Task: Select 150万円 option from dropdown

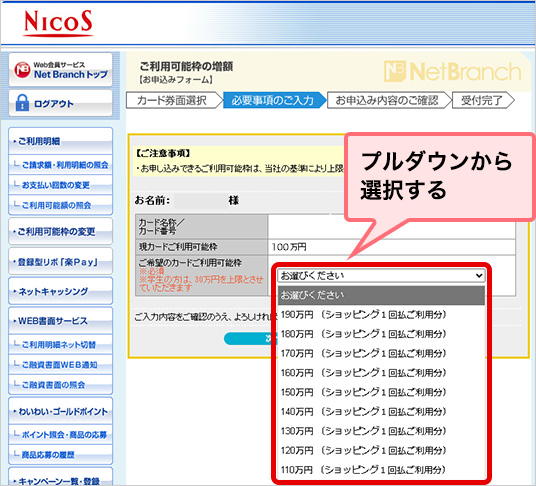Action: pyautogui.click(x=381, y=392)
